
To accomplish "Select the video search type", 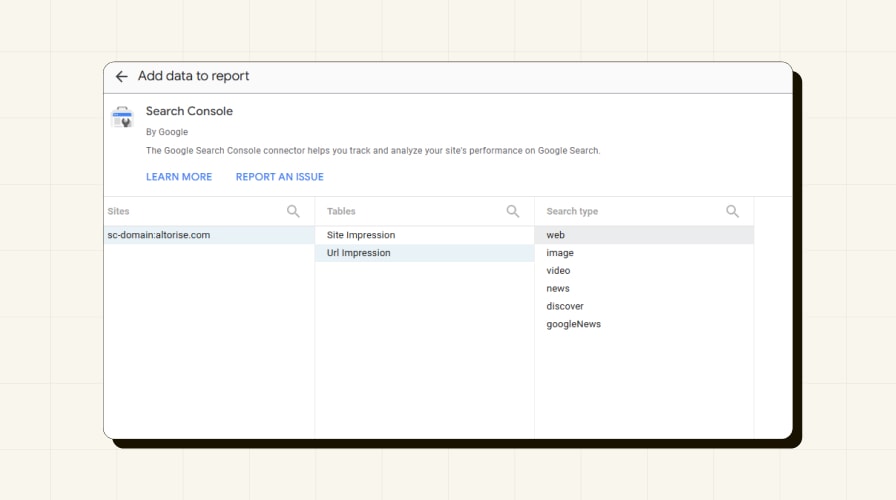I will coord(644,270).
